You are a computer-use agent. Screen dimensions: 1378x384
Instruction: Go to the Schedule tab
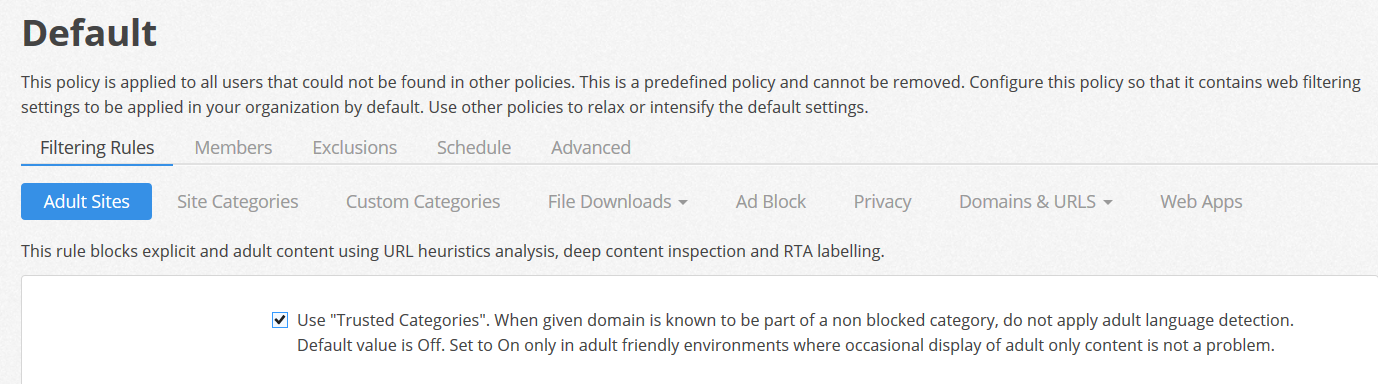tap(474, 147)
